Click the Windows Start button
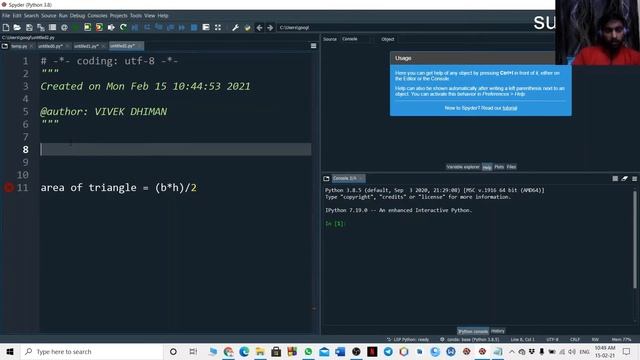The image size is (640, 360). 10,351
